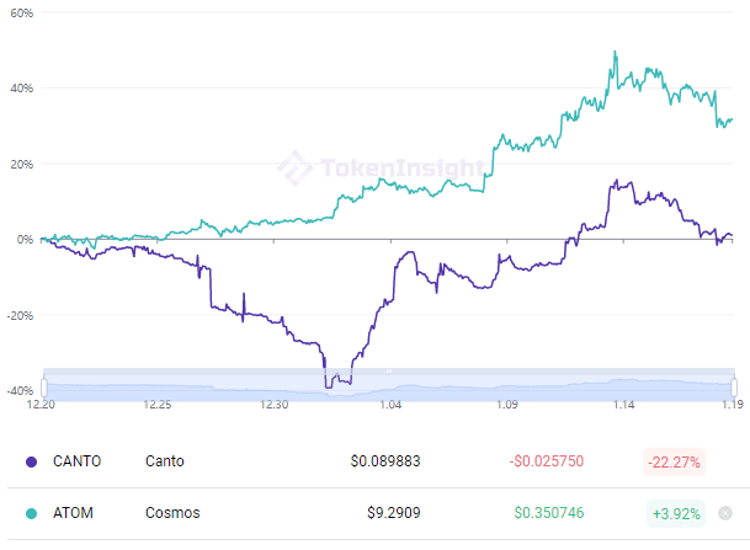
Task: Click the right handle of range slider
Action: [734, 385]
